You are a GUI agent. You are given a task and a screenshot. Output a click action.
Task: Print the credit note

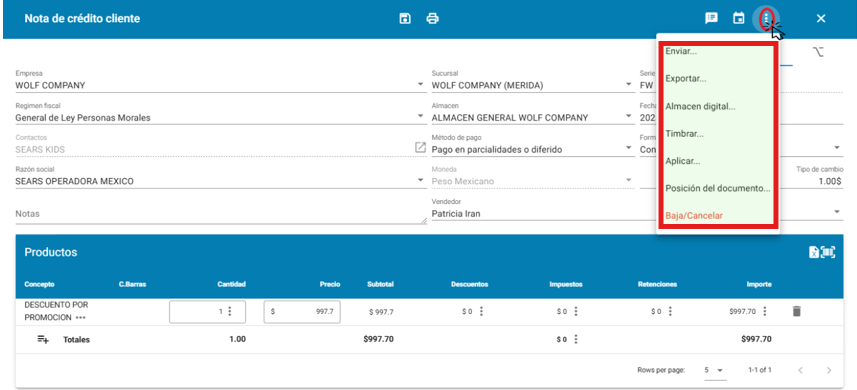click(432, 19)
